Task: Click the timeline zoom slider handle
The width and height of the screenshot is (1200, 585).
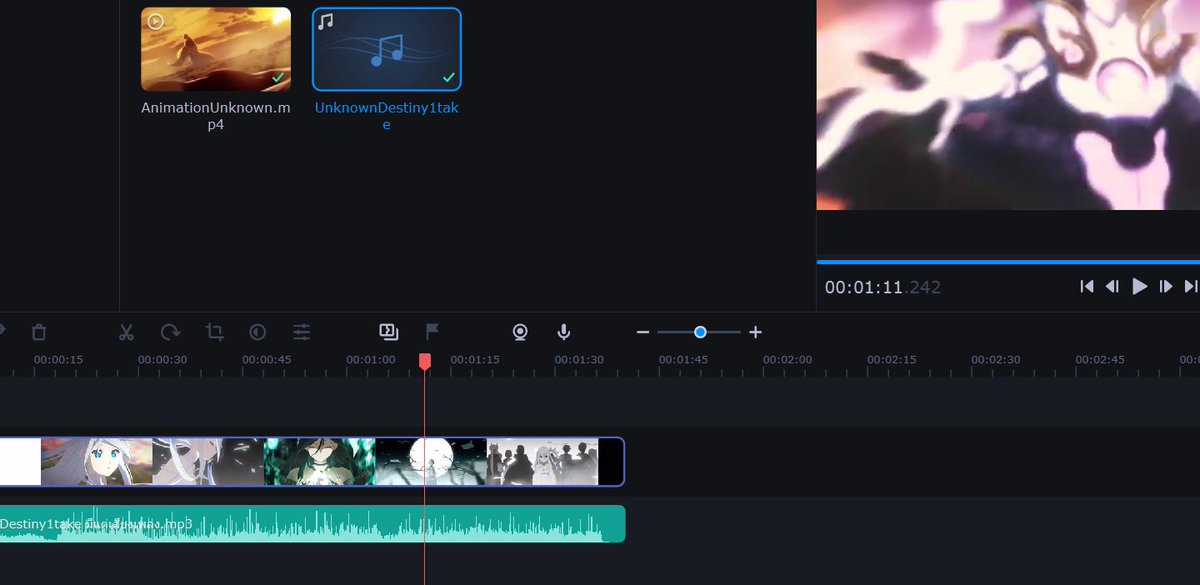Action: pyautogui.click(x=700, y=332)
